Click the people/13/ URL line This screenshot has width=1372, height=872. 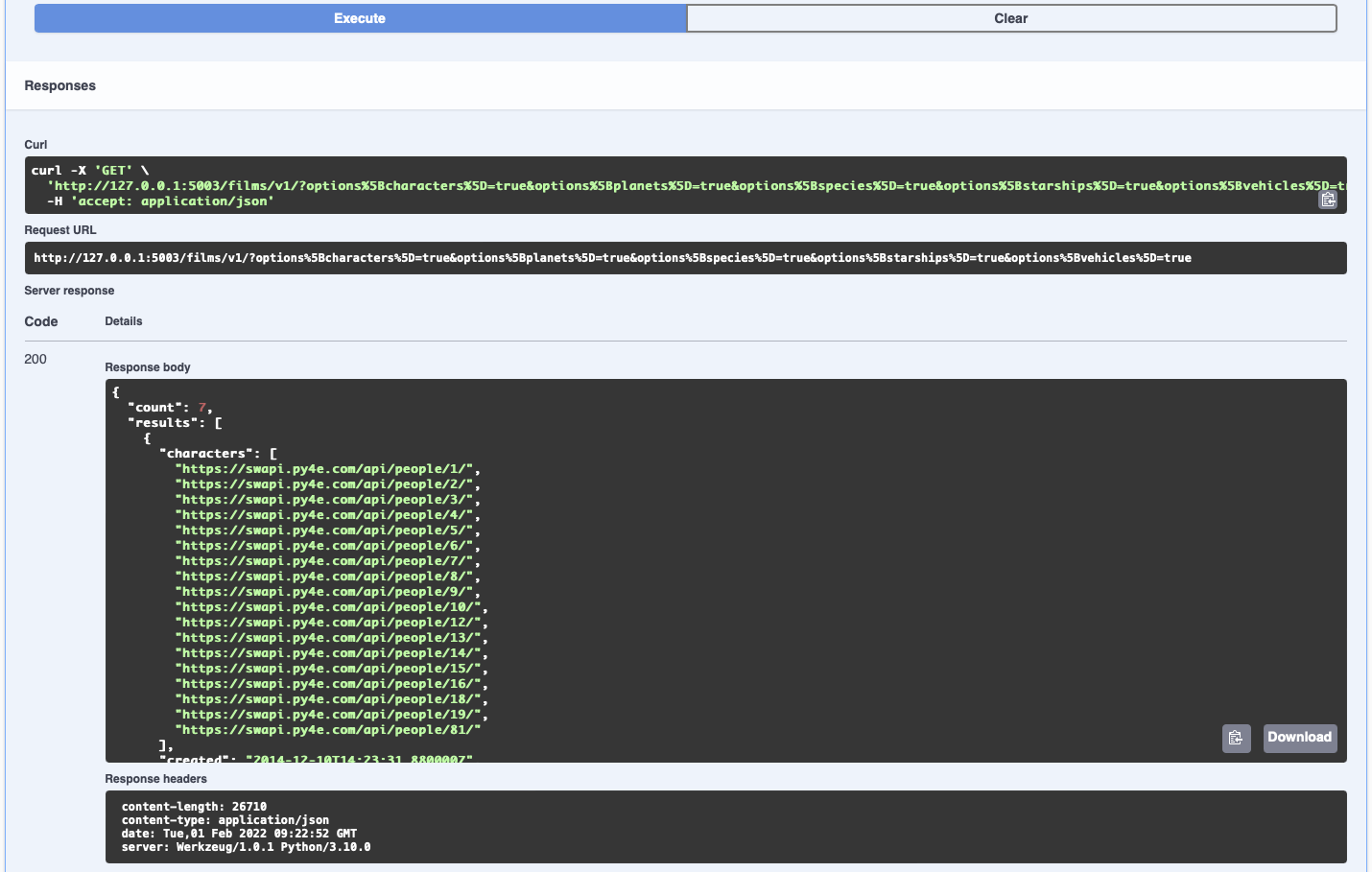331,638
